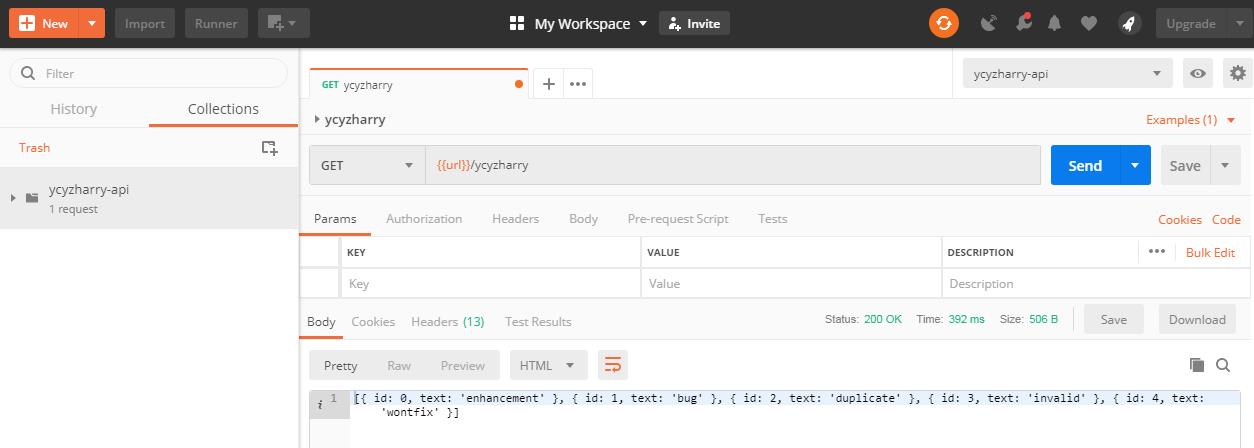
Task: Open a new request tab
Action: (x=548, y=84)
